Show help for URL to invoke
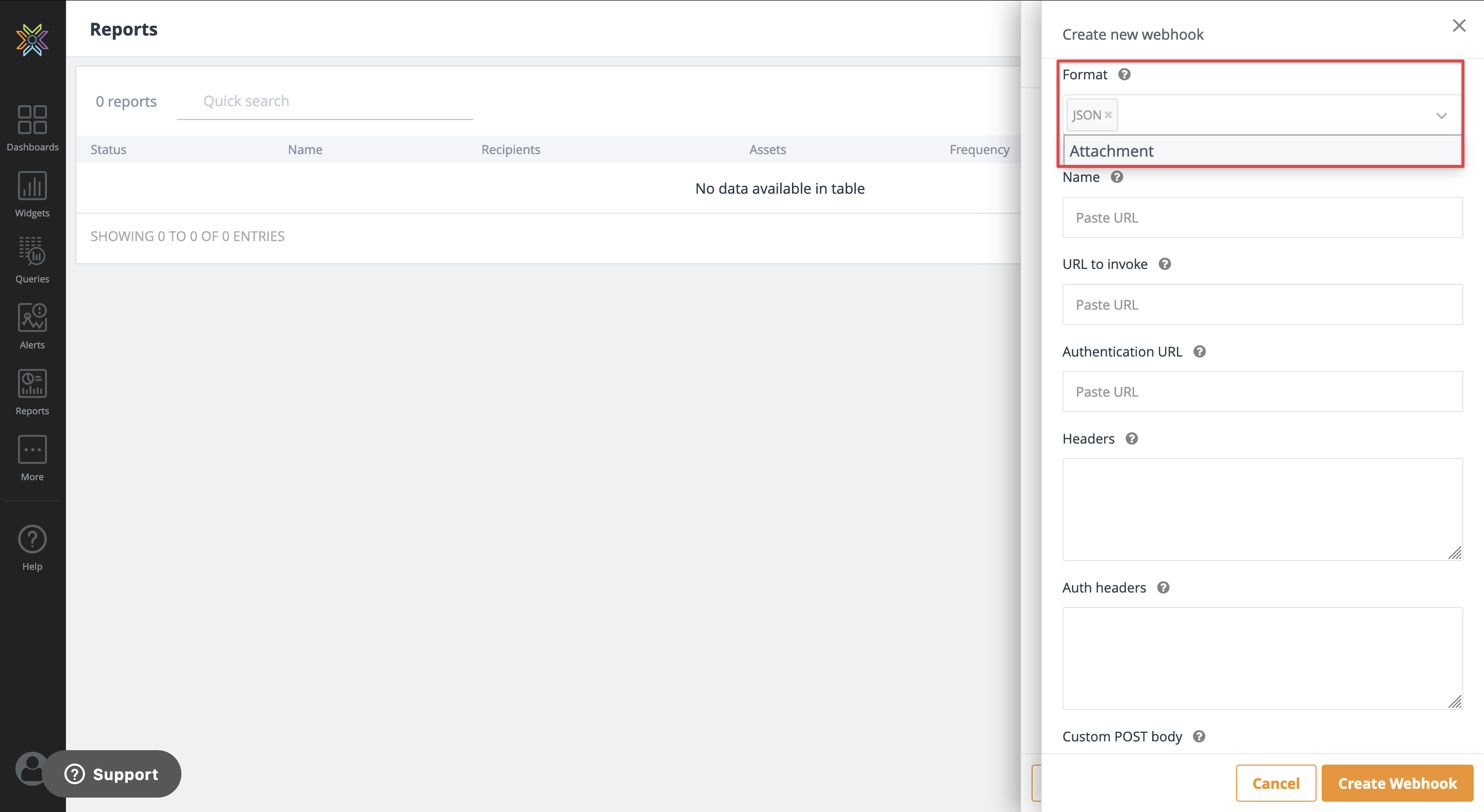This screenshot has height=812, width=1484. click(x=1165, y=264)
